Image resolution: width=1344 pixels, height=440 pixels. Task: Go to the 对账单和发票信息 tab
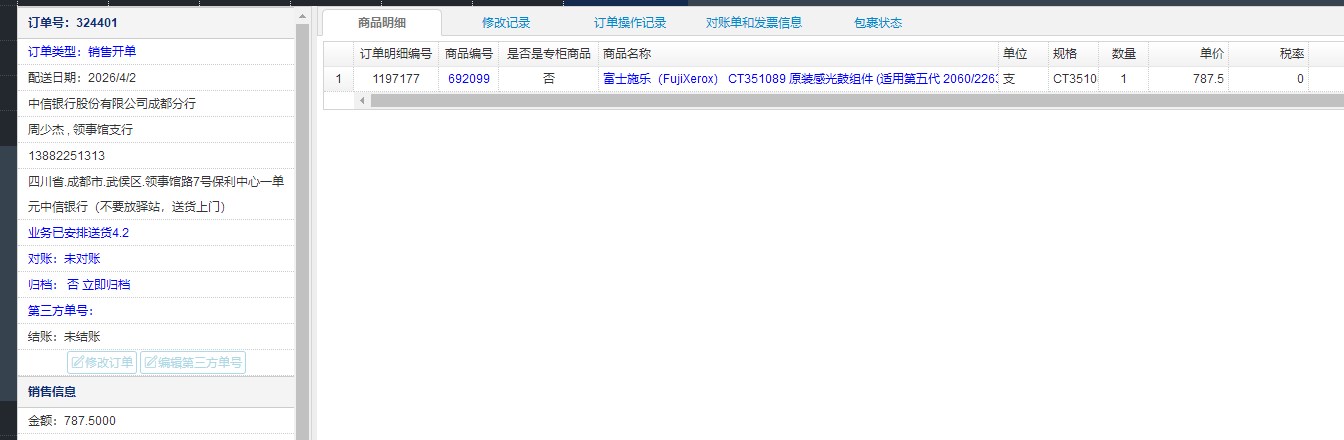(x=753, y=23)
